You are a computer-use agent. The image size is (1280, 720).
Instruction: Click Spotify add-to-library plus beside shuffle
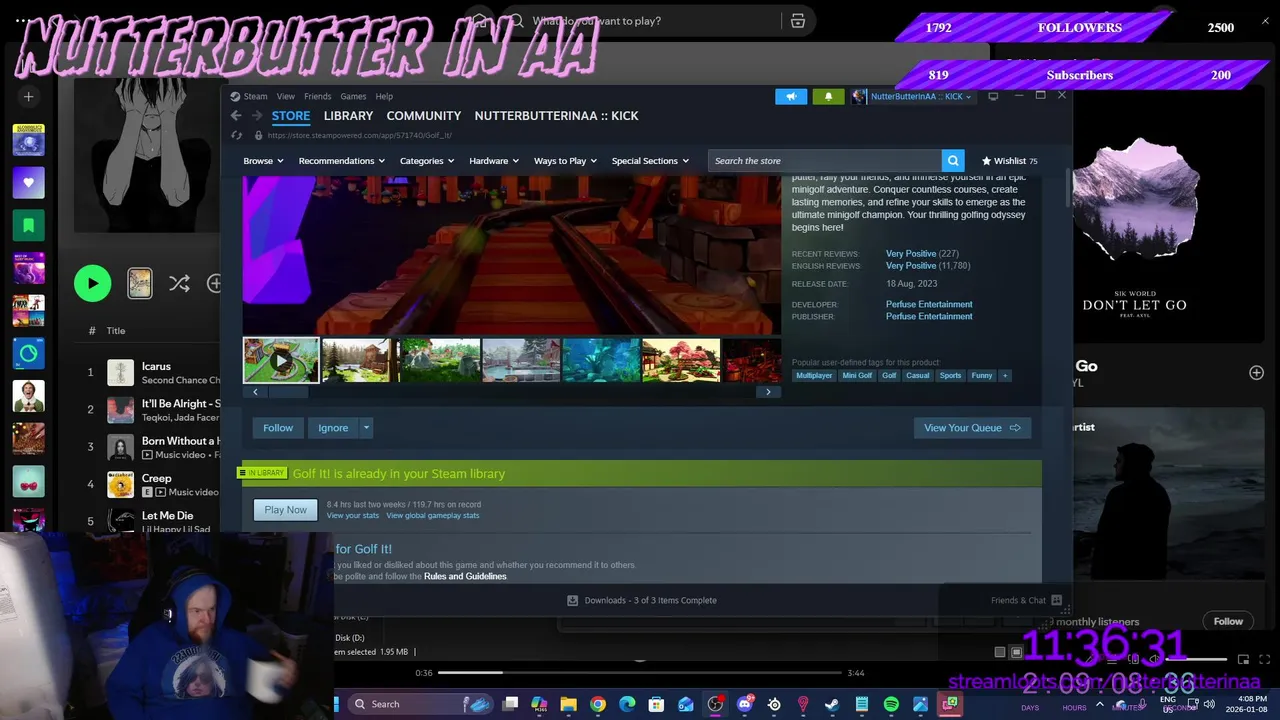[214, 284]
